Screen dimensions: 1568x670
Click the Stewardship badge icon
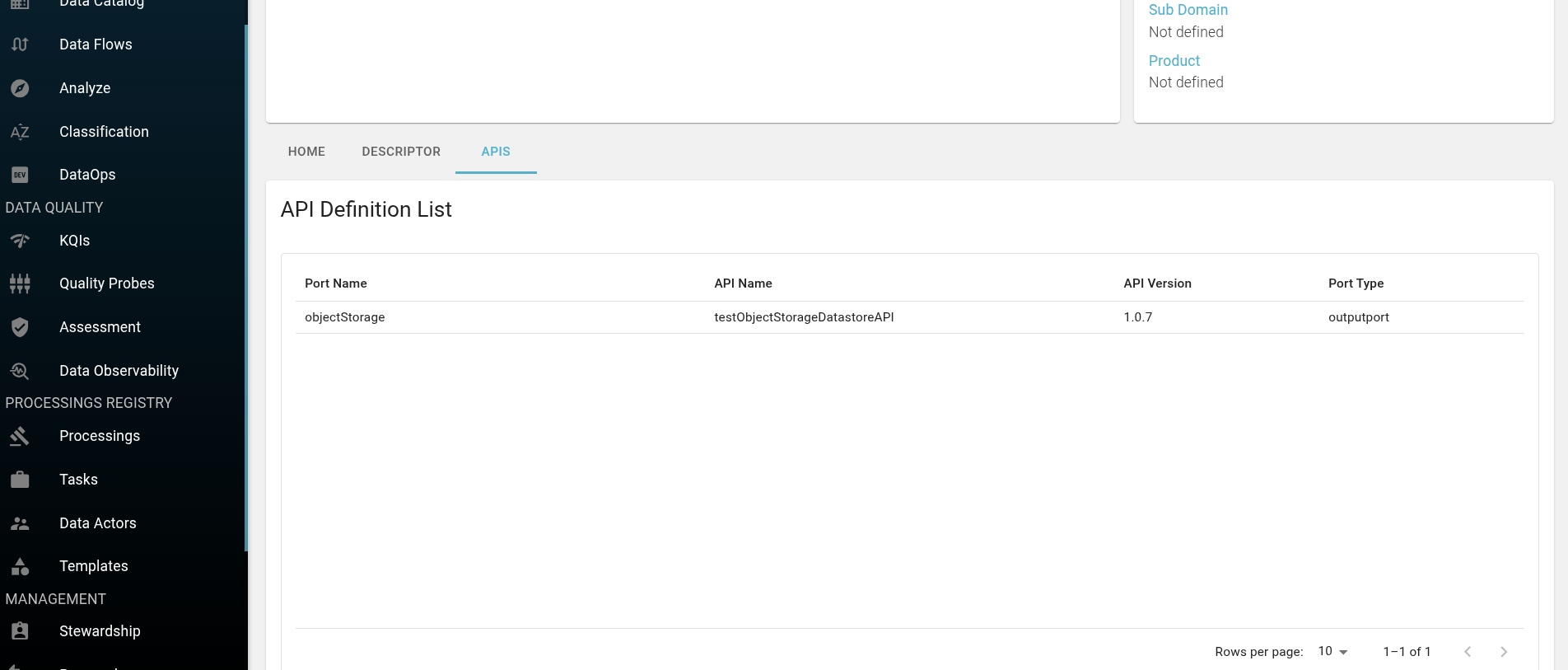click(x=20, y=631)
